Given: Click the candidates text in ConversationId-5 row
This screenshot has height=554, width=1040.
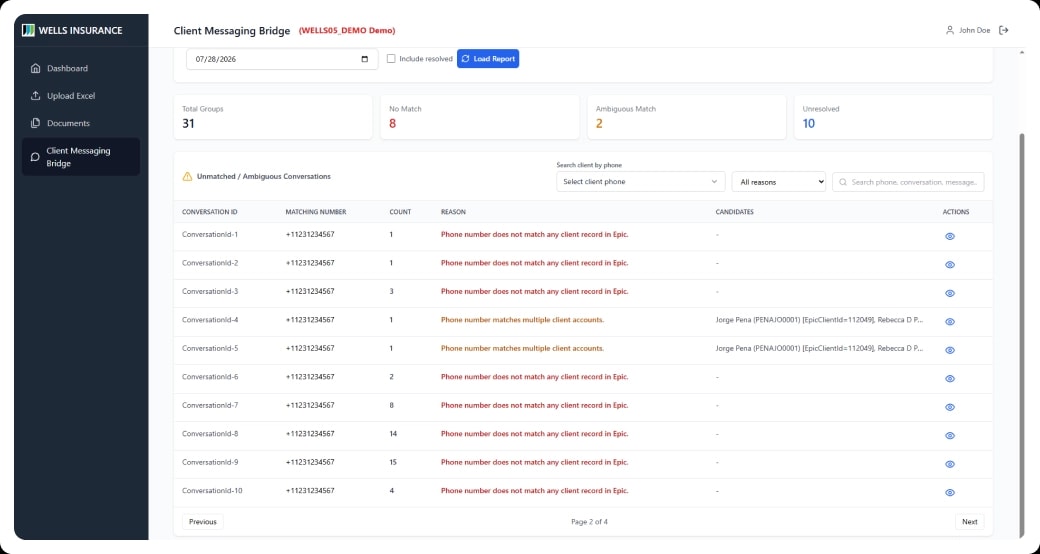Looking at the screenshot, I should [819, 348].
